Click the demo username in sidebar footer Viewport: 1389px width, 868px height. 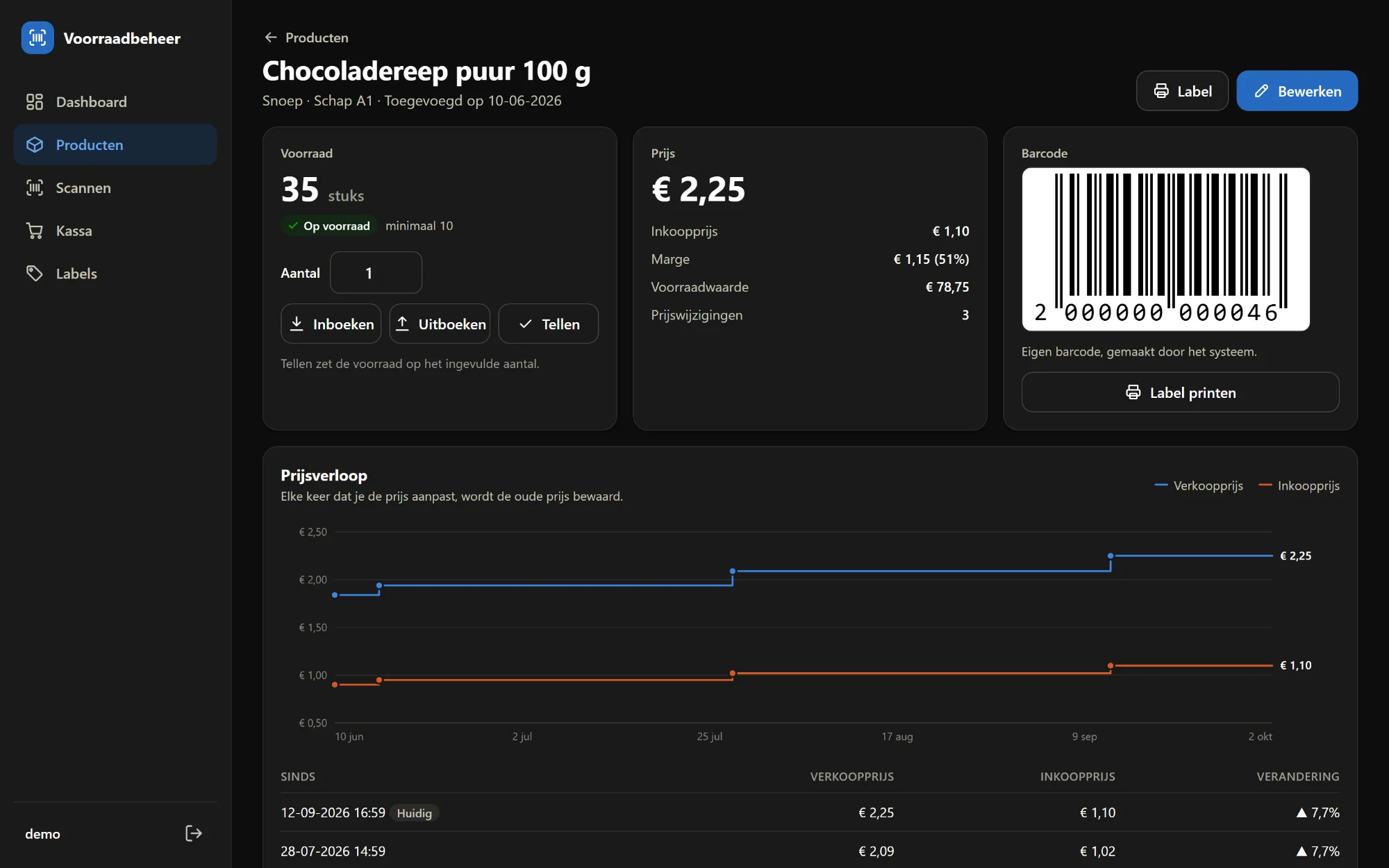pos(42,833)
